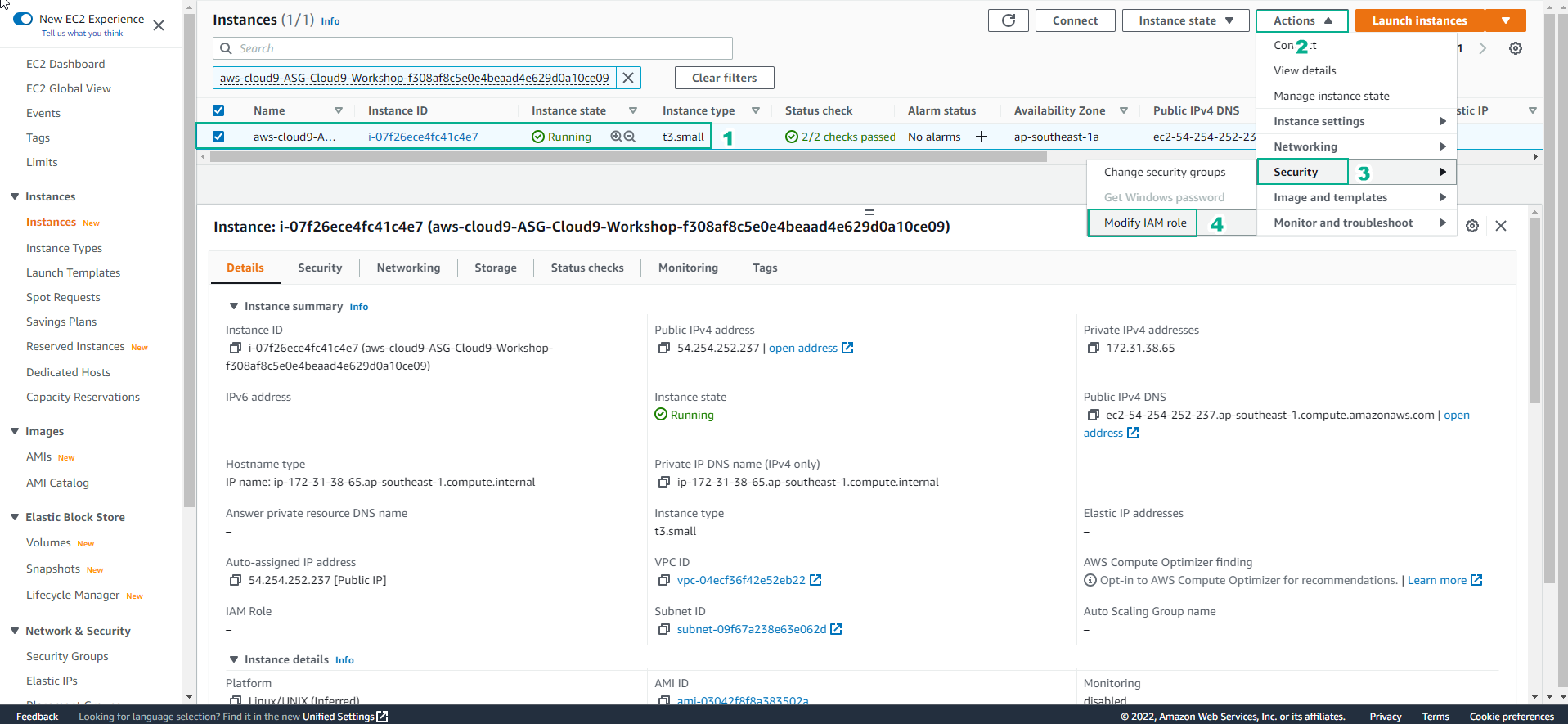Image resolution: width=1568 pixels, height=724 pixels.
Task: Click the detail panel vertical scrollbar
Action: click(1534, 311)
